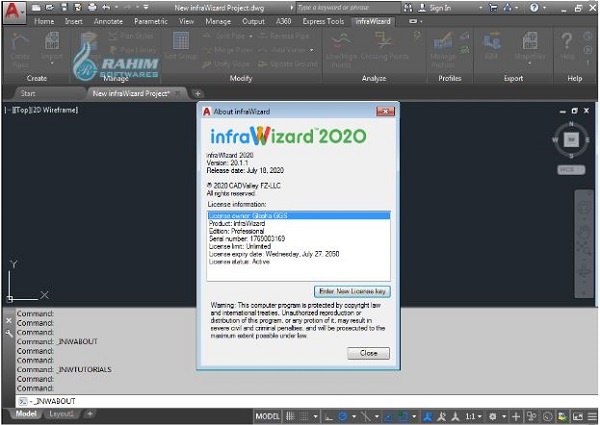
Task: Toggle annotation objects visibility in status bar
Action: (428, 417)
